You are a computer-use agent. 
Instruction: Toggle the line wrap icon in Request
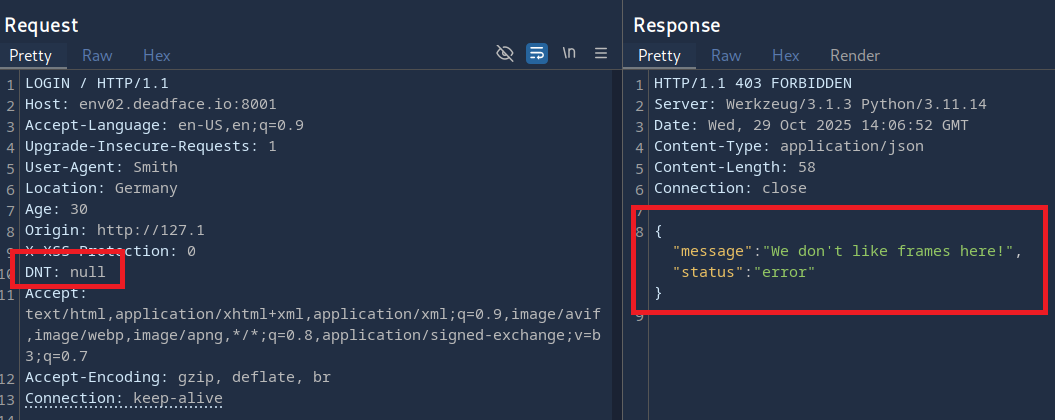pyautogui.click(x=537, y=53)
